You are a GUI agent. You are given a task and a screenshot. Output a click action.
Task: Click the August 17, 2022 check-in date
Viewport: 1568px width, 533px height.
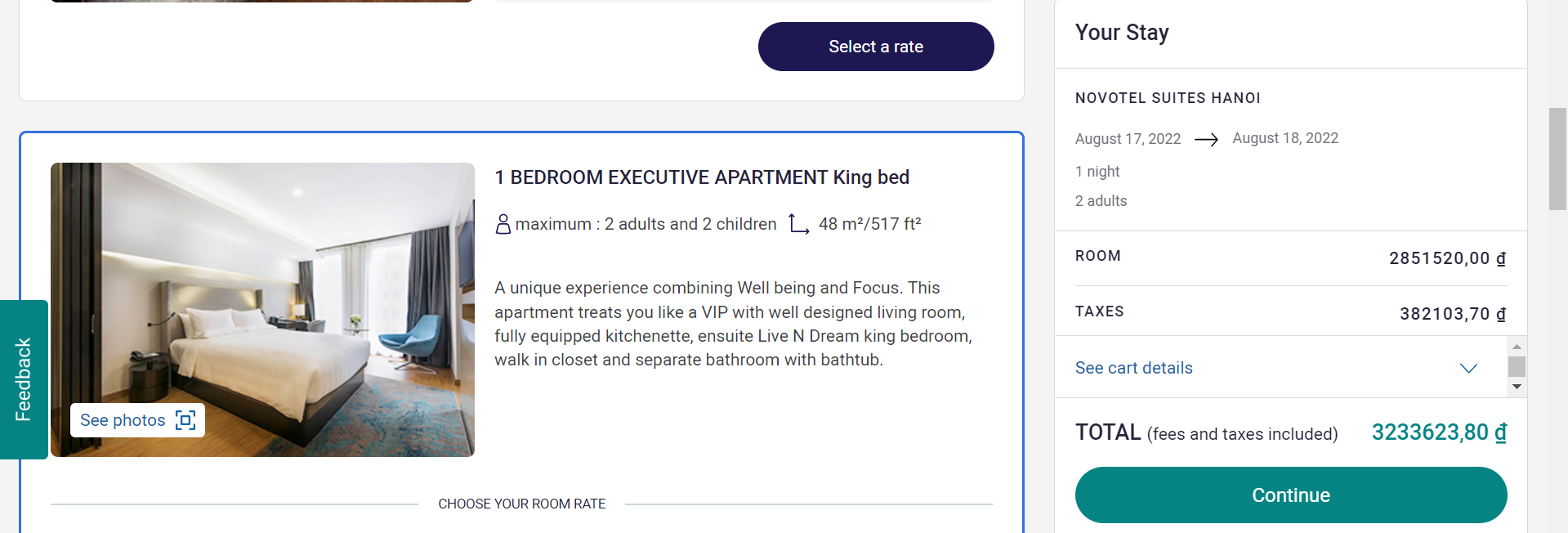tap(1128, 139)
